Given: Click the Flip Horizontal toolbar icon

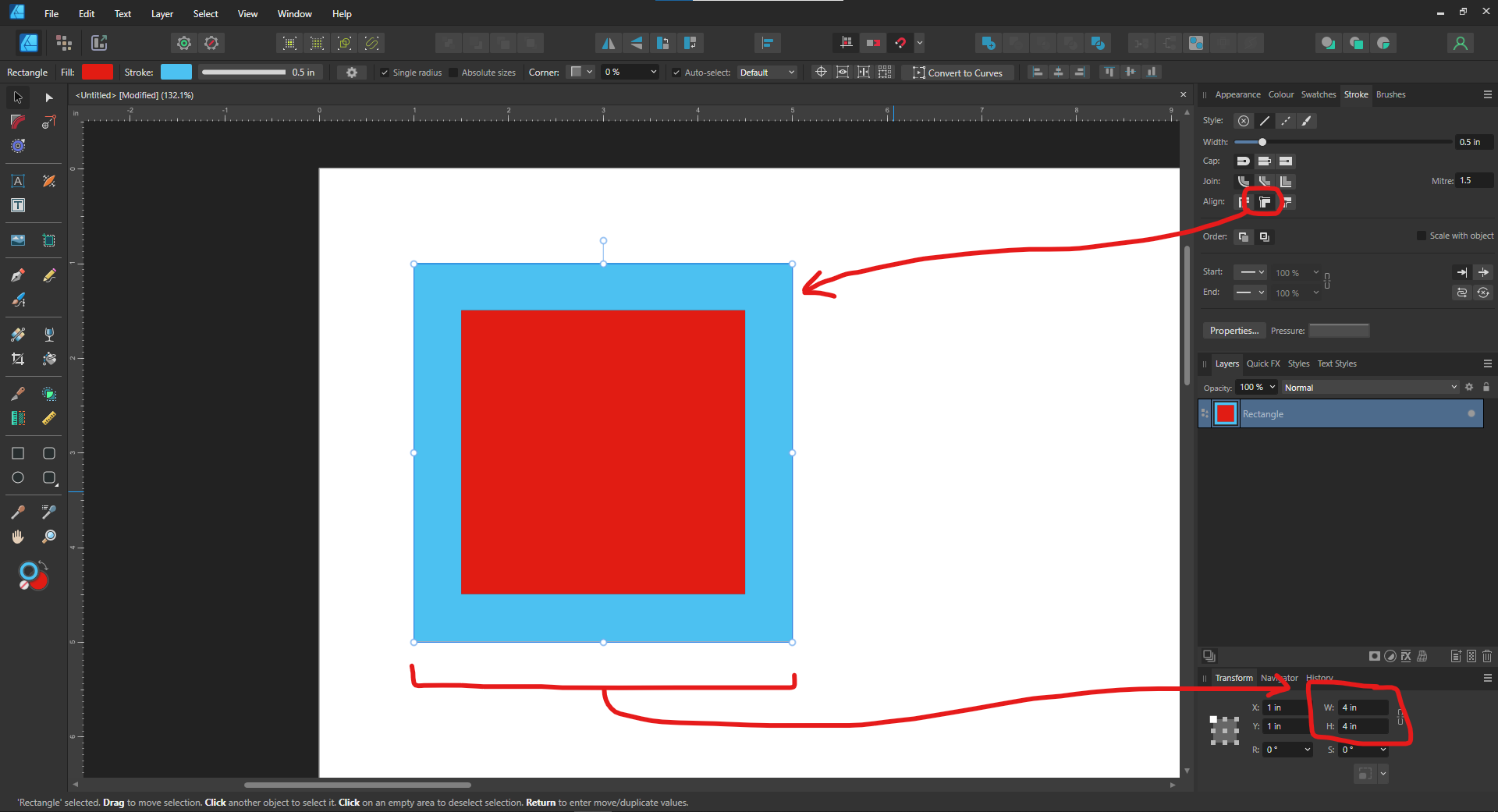Looking at the screenshot, I should pos(608,43).
